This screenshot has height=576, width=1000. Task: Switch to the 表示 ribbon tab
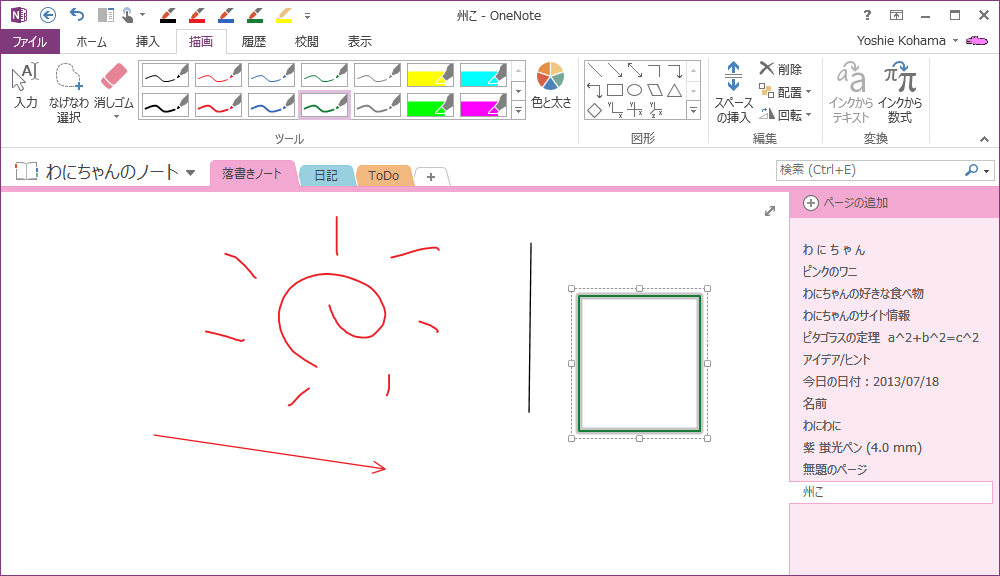[x=359, y=41]
